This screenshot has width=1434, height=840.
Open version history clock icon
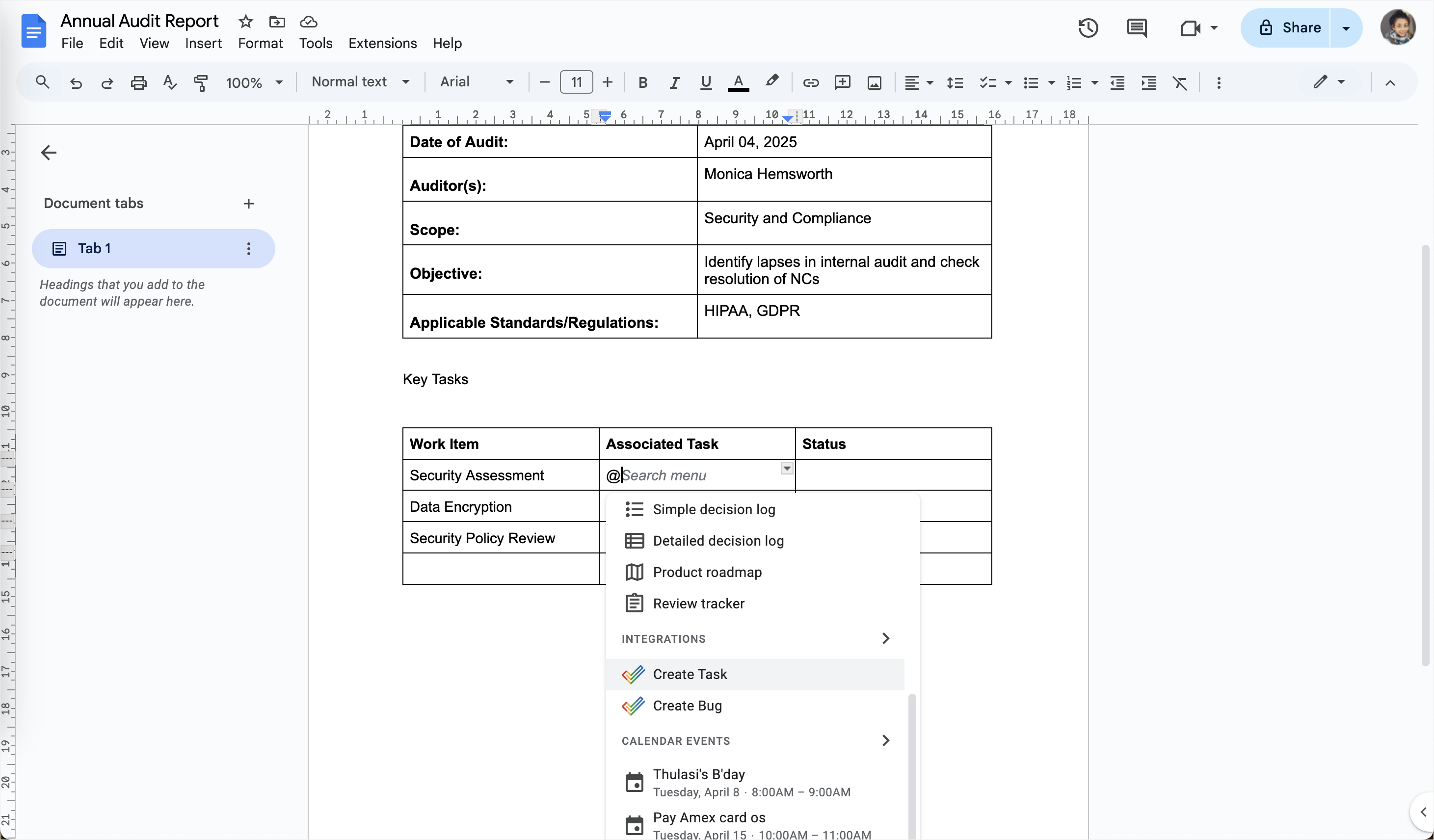pos(1088,28)
